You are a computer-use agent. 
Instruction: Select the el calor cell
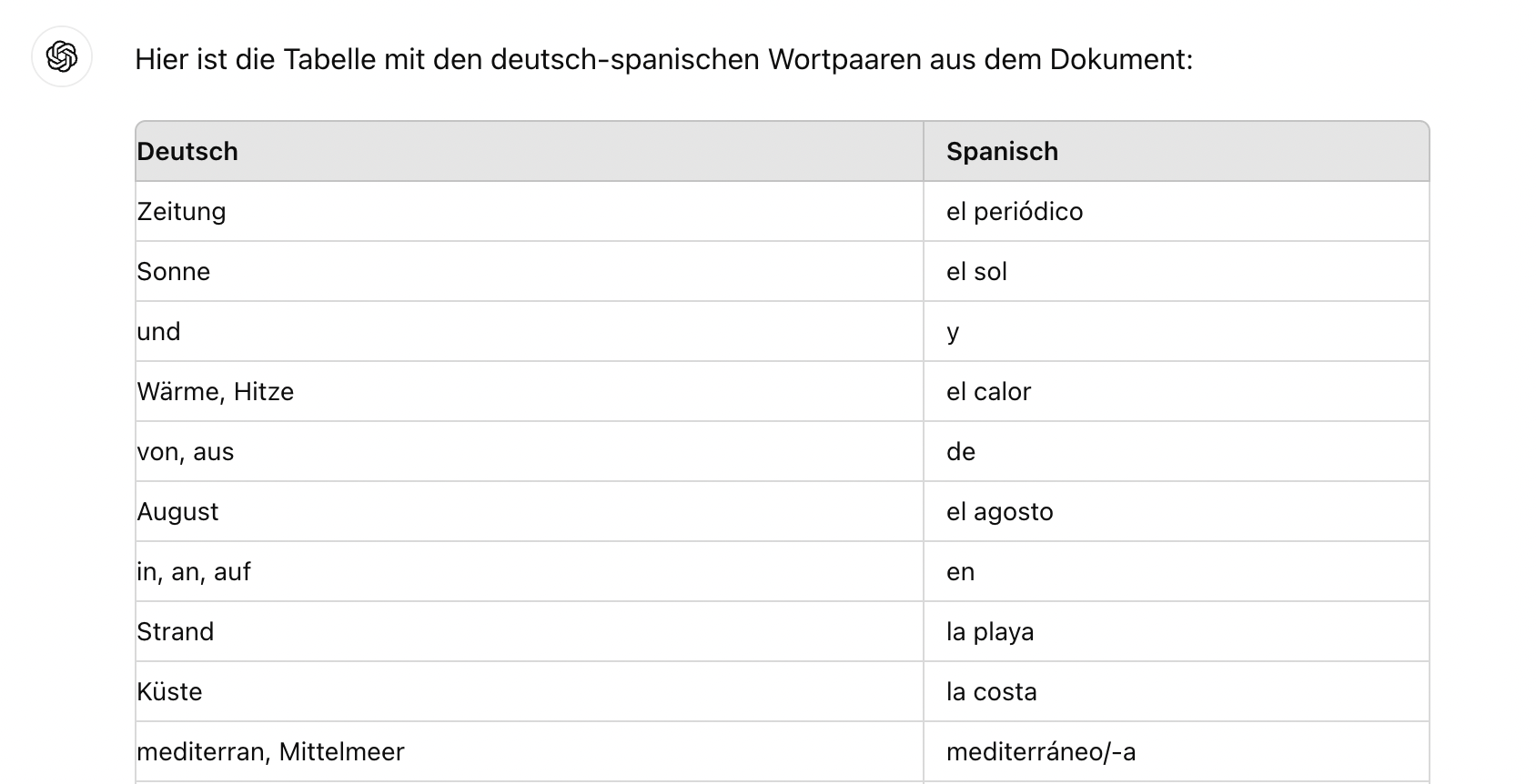click(988, 392)
